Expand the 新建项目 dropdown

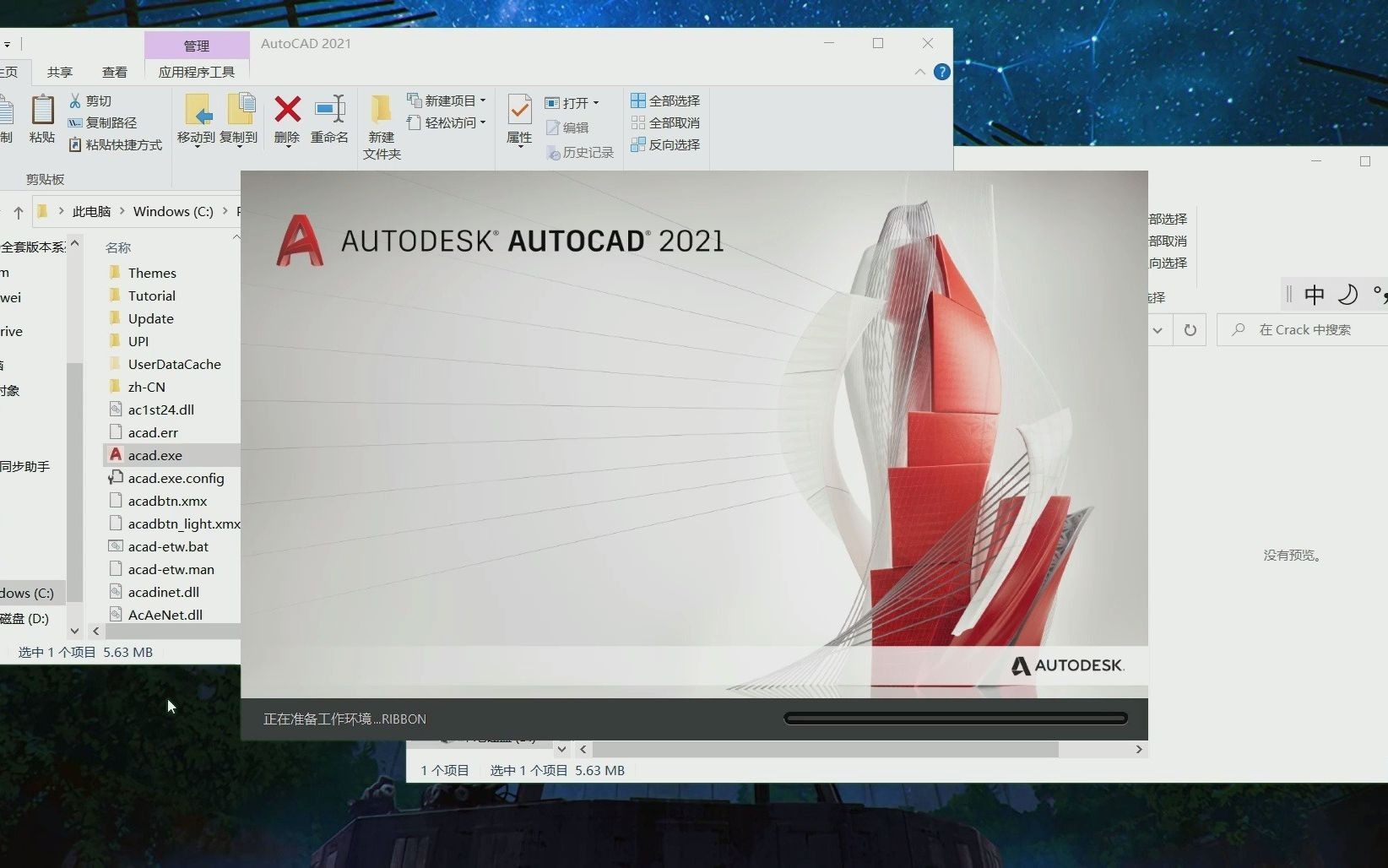click(484, 99)
